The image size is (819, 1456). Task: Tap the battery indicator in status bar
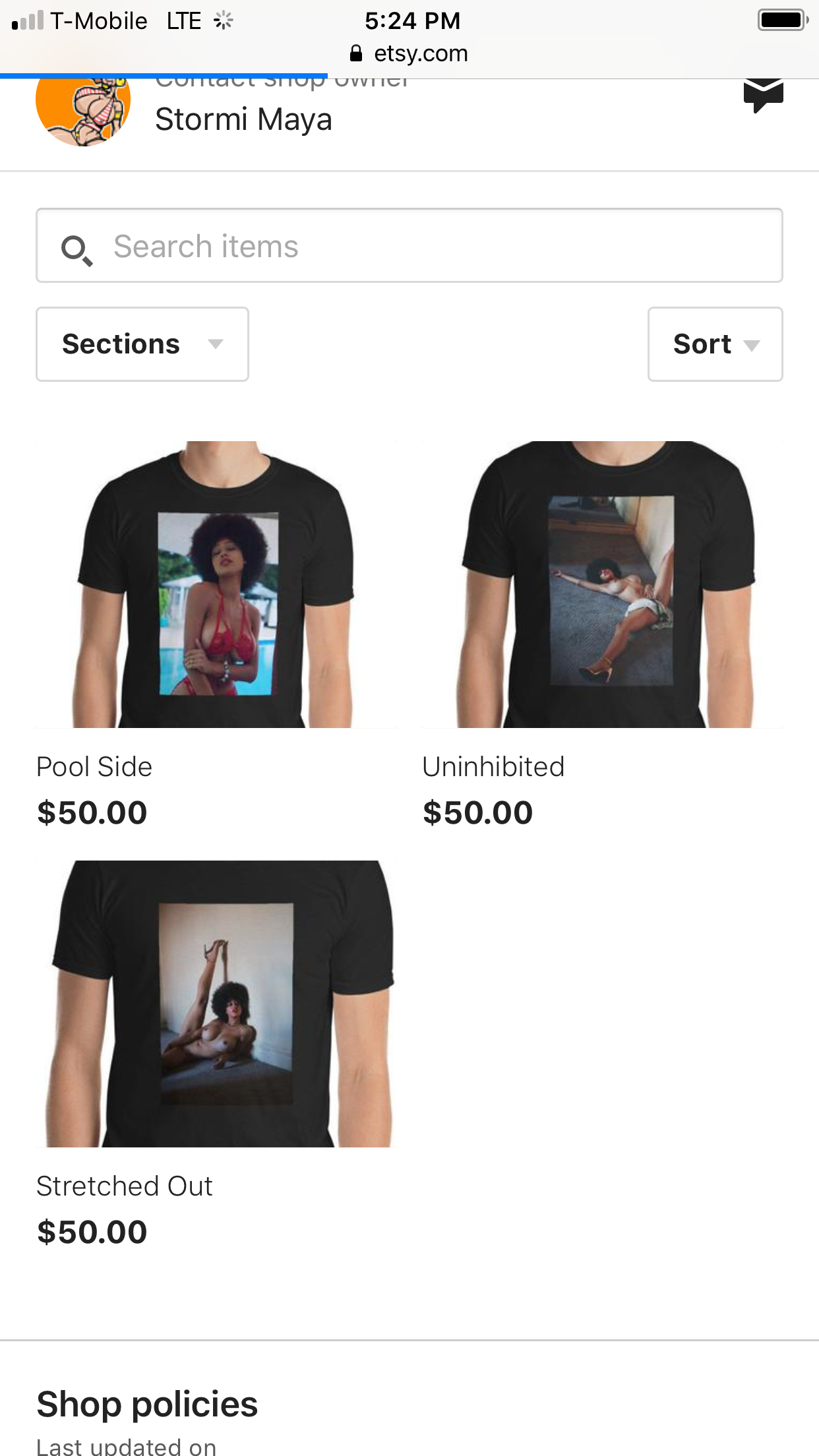(783, 20)
